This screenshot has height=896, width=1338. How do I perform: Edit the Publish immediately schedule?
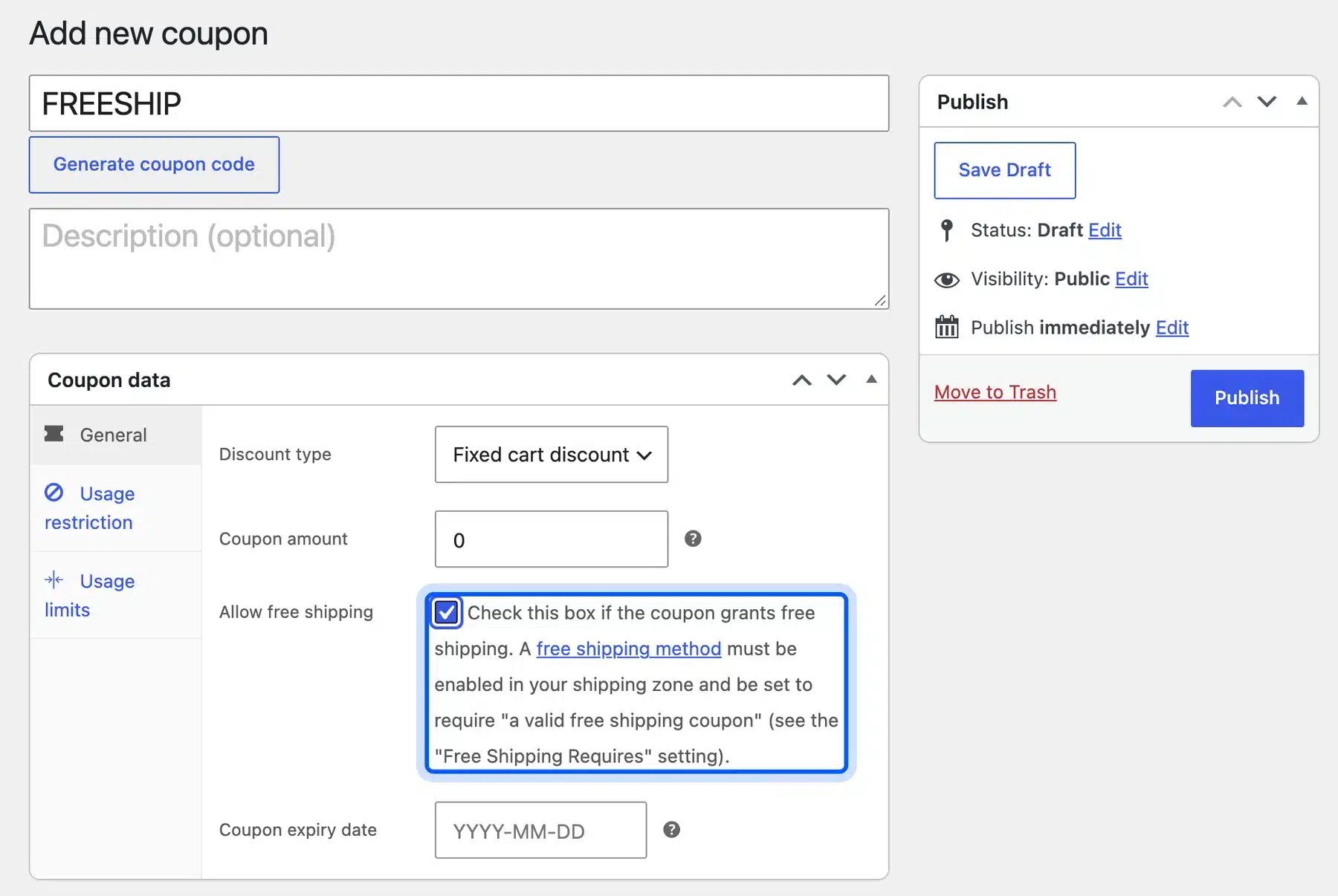(1171, 328)
